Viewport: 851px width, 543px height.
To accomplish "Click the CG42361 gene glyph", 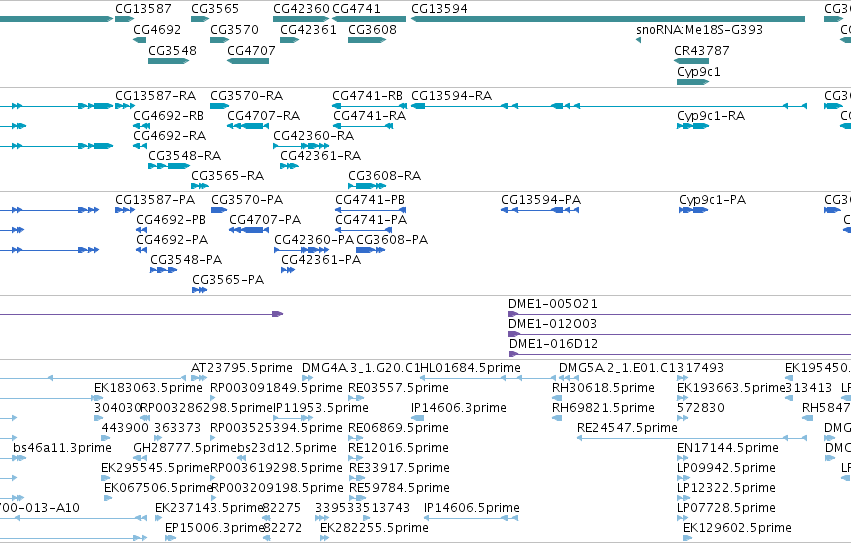I will 289,40.
